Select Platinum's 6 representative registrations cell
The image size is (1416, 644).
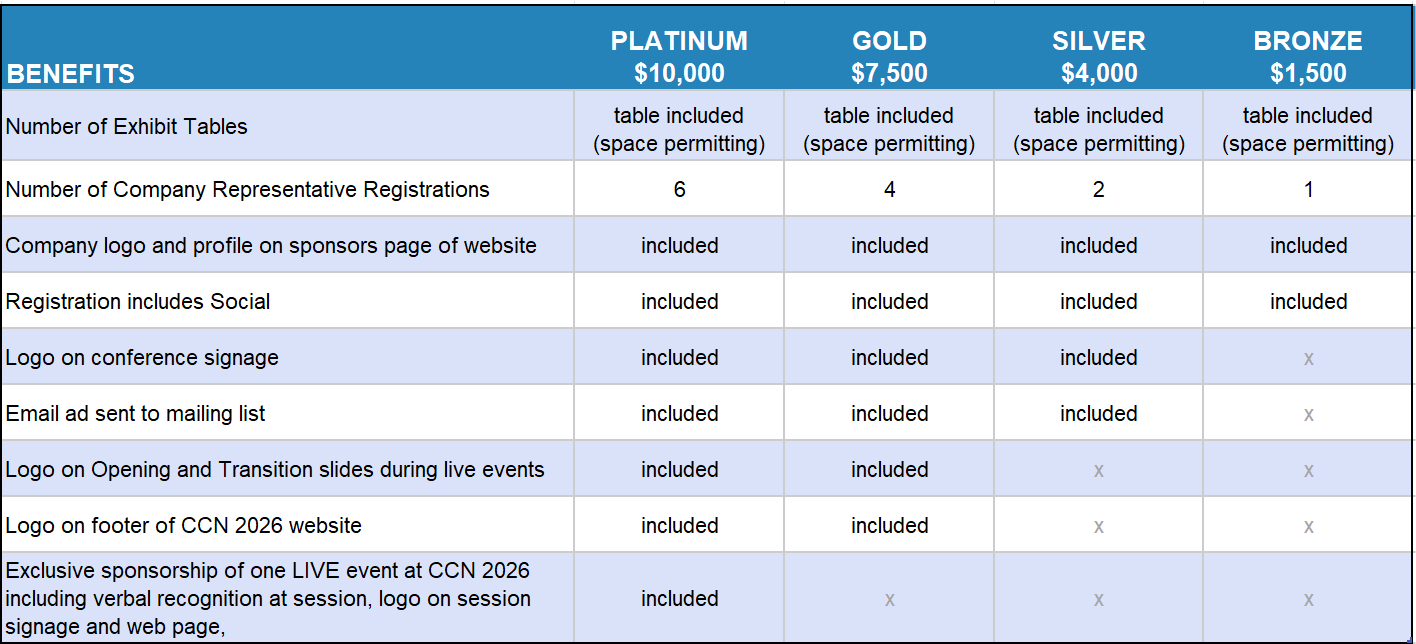(x=679, y=190)
